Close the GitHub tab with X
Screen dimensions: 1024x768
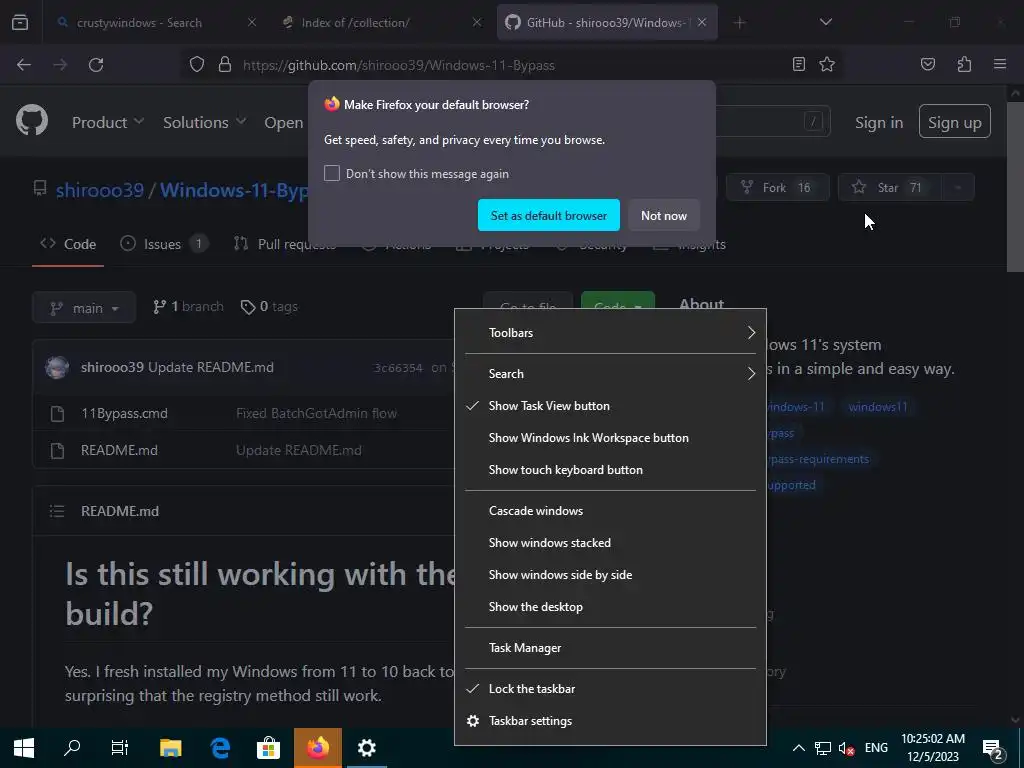point(702,22)
